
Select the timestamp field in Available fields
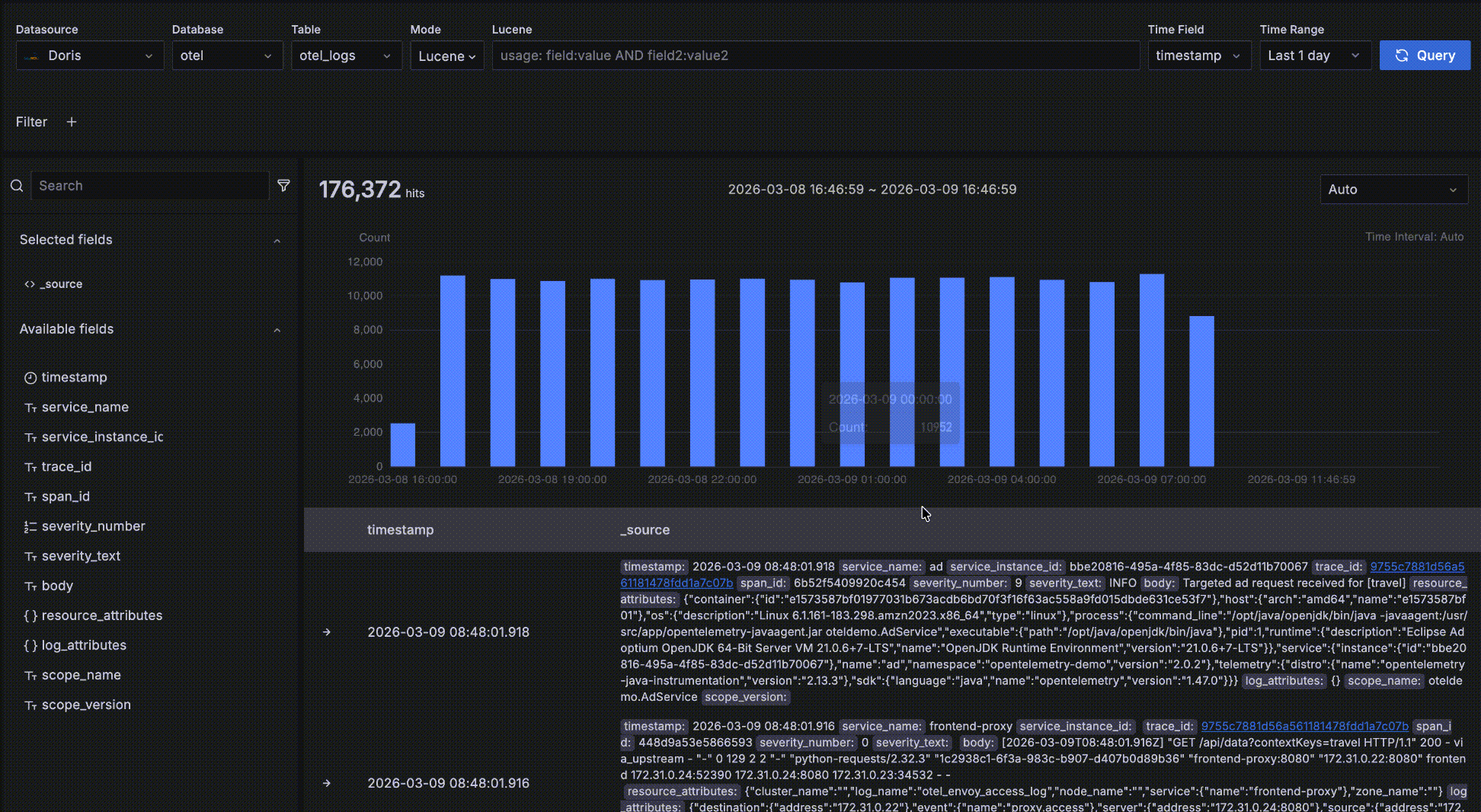[x=74, y=377]
